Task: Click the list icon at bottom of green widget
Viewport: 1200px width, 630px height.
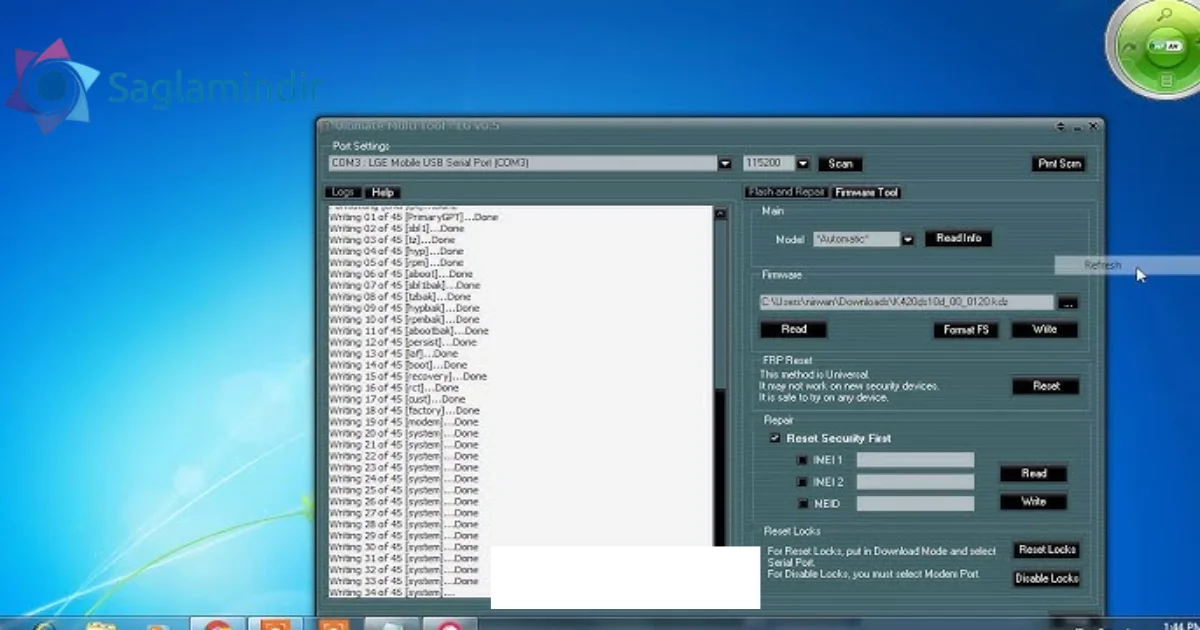Action: pos(1166,79)
